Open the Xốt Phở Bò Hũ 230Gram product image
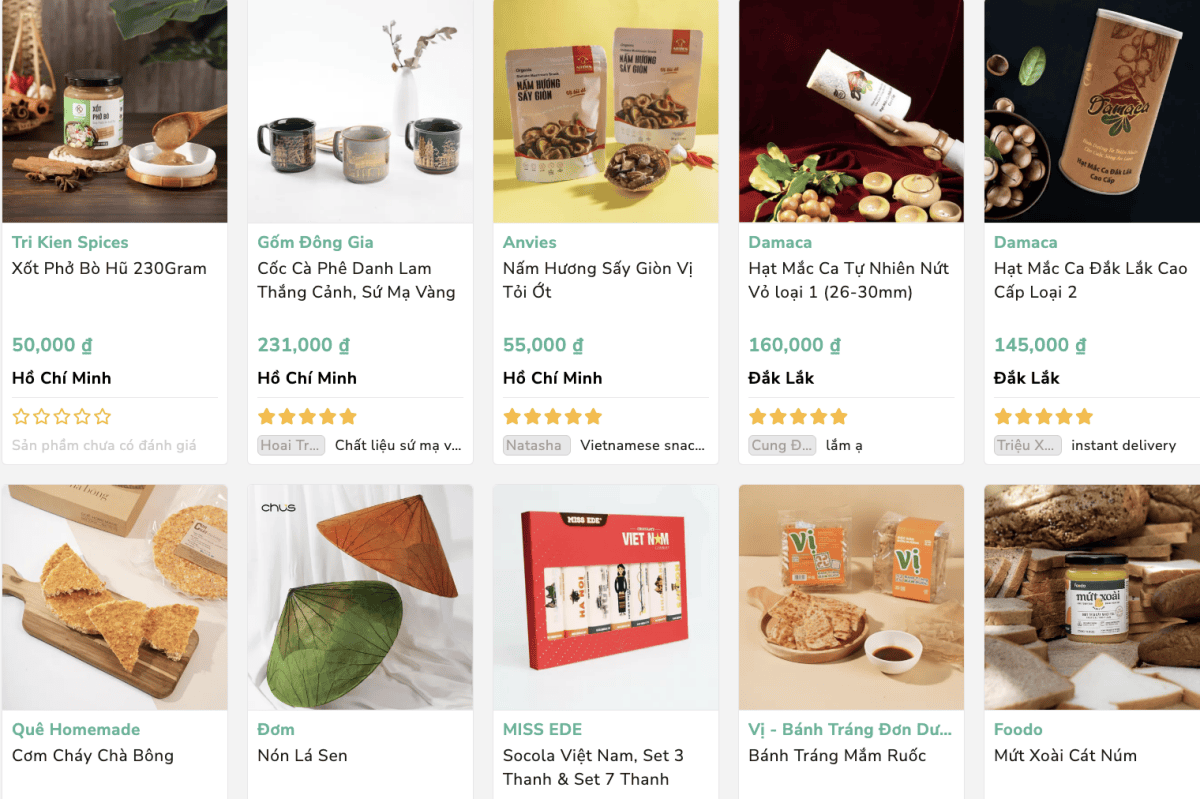The height and width of the screenshot is (799, 1200). tap(115, 111)
